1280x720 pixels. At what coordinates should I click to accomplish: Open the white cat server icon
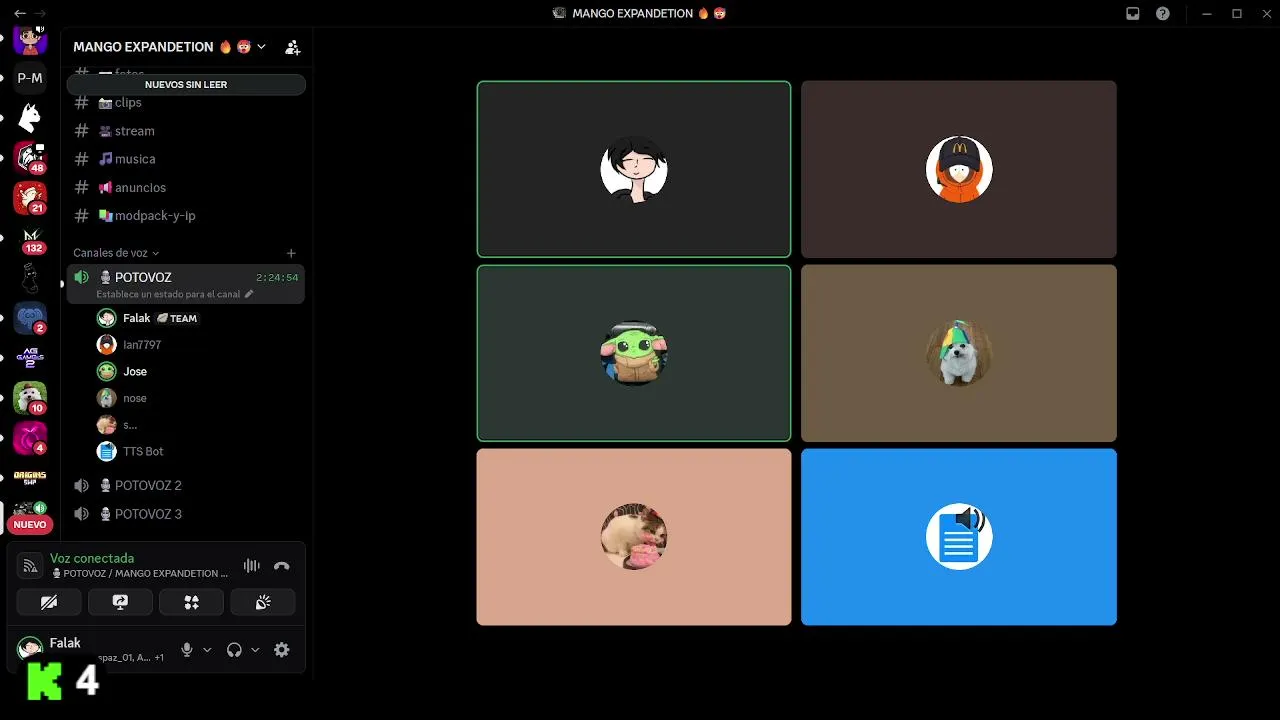coord(30,118)
